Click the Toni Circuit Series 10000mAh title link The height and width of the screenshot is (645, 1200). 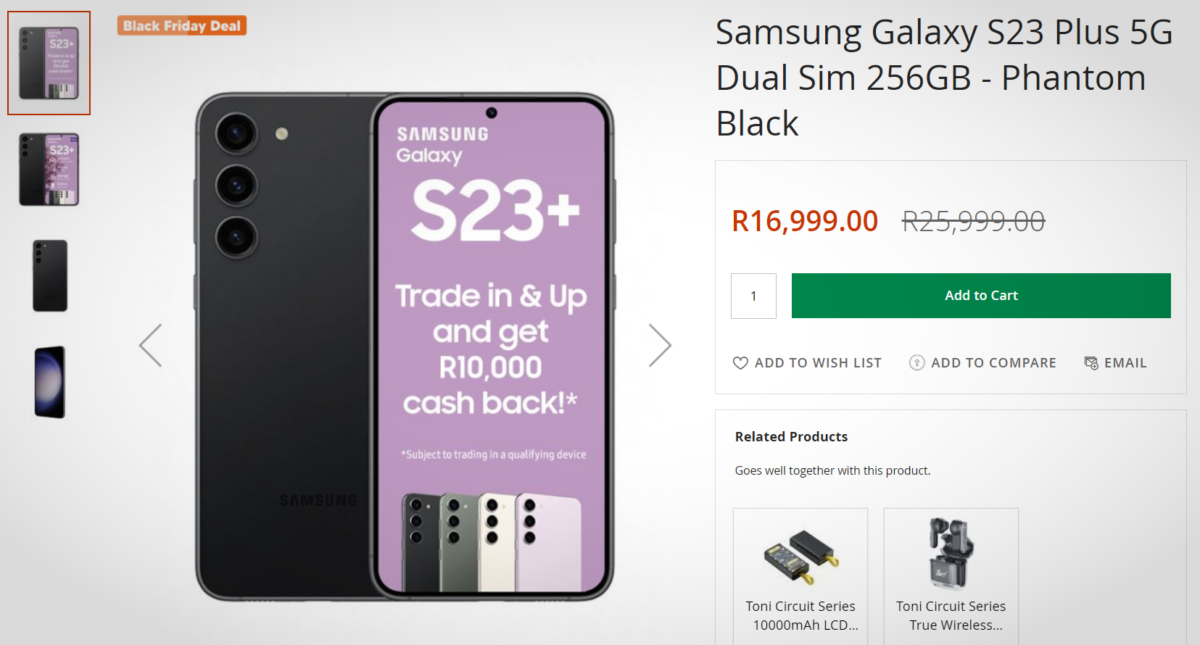[x=801, y=615]
